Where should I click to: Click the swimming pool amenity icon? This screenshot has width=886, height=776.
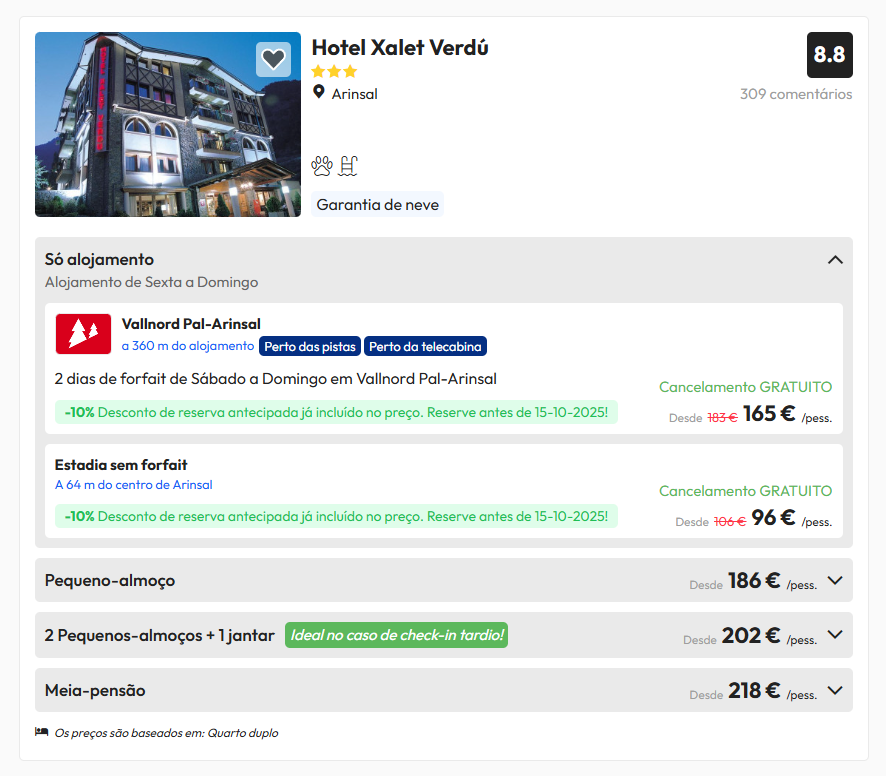coord(348,166)
